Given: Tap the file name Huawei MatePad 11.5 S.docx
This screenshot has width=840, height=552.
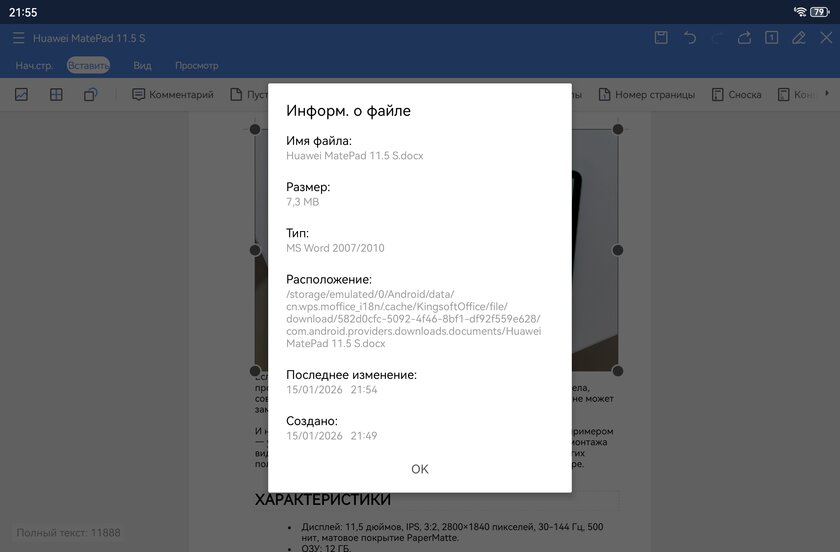Looking at the screenshot, I should 355,156.
